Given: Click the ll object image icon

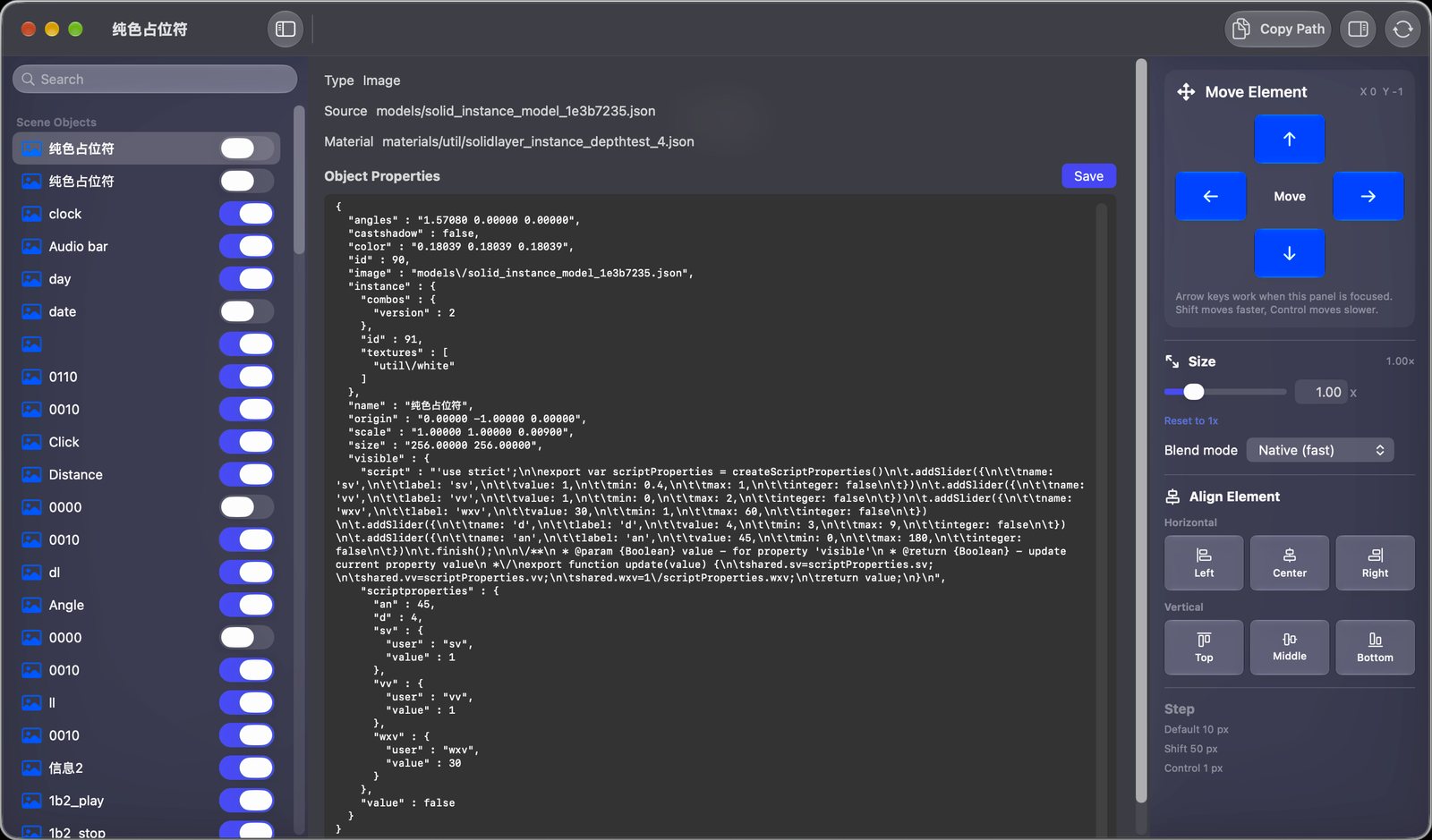Looking at the screenshot, I should click(x=31, y=703).
